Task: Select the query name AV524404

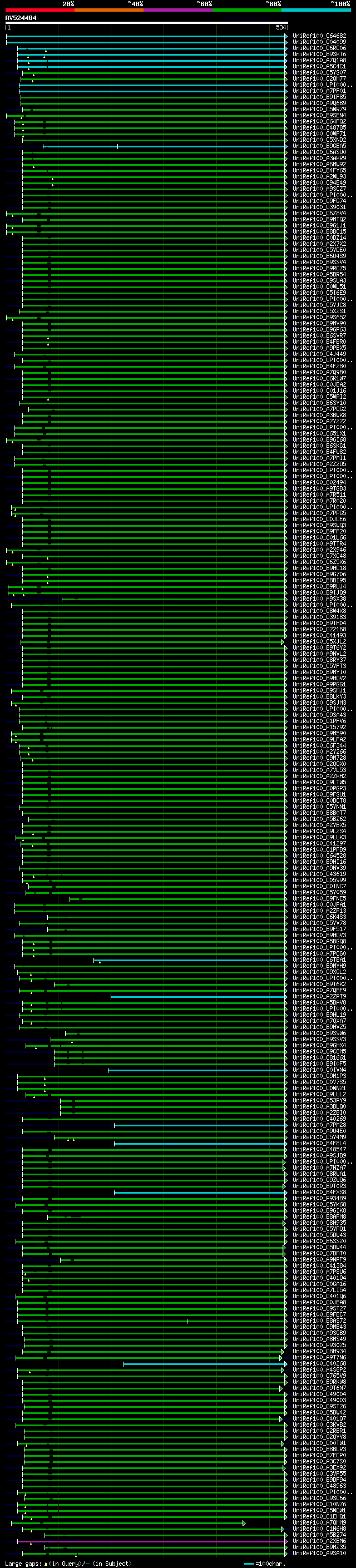Action: coord(21,18)
